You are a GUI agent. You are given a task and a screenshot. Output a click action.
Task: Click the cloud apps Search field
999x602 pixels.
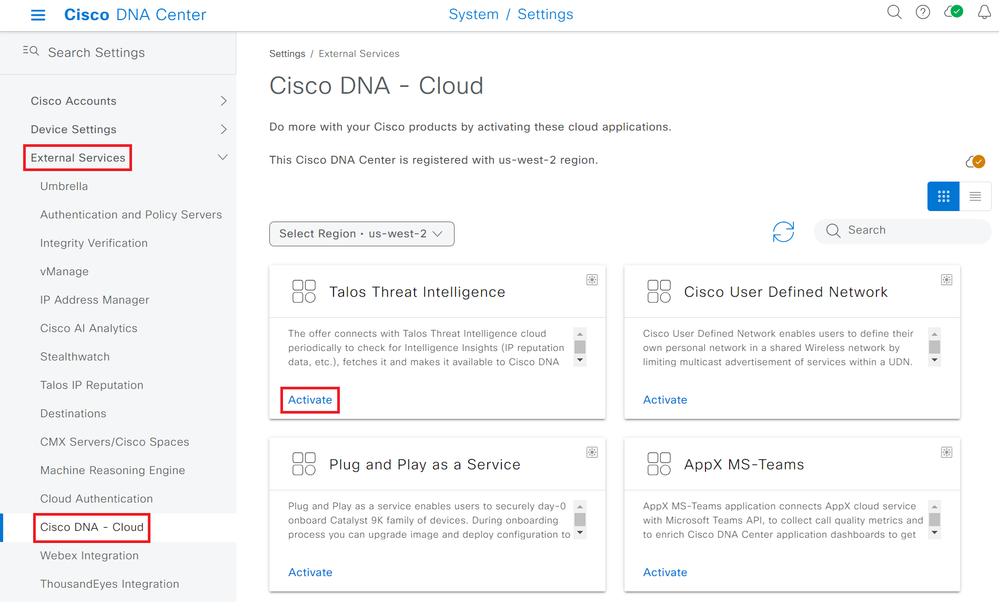click(903, 231)
